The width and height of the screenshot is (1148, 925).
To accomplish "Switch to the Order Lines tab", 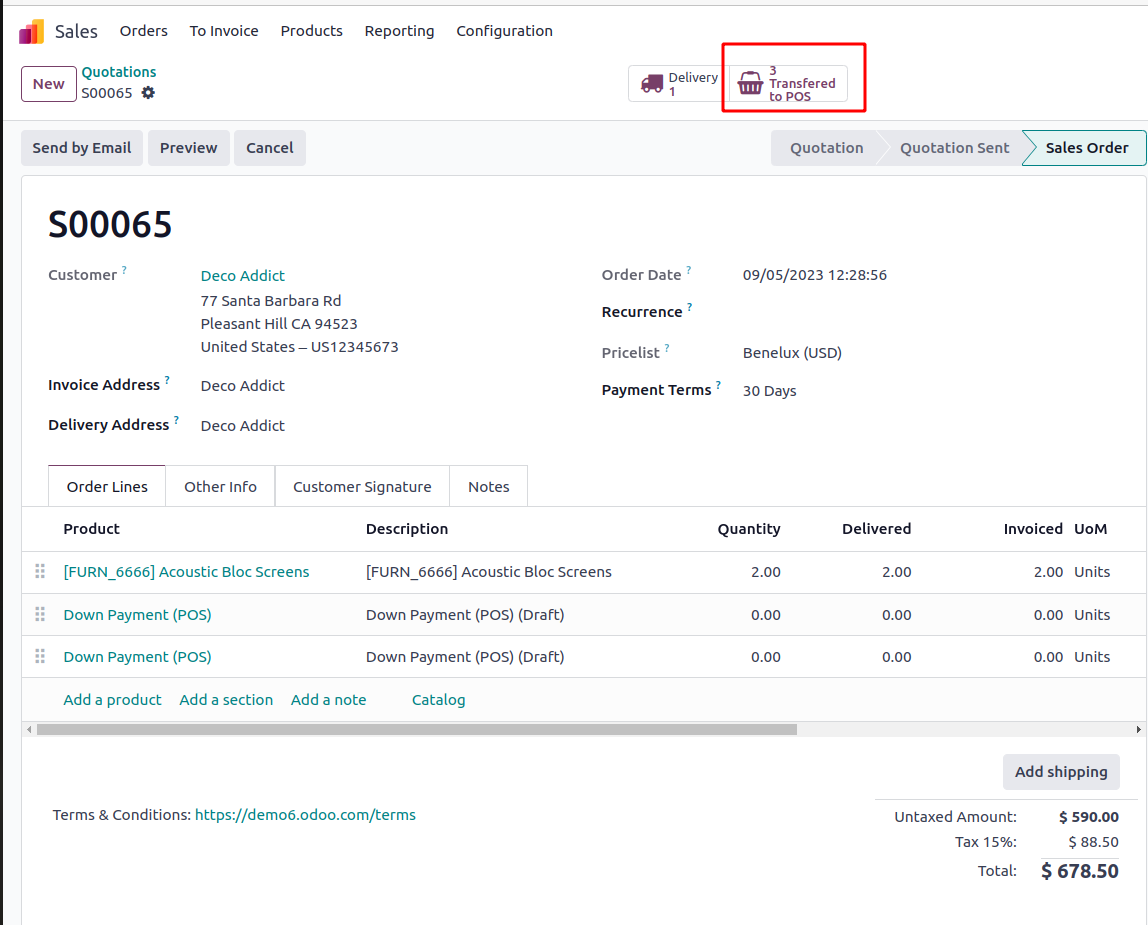I will 107,486.
